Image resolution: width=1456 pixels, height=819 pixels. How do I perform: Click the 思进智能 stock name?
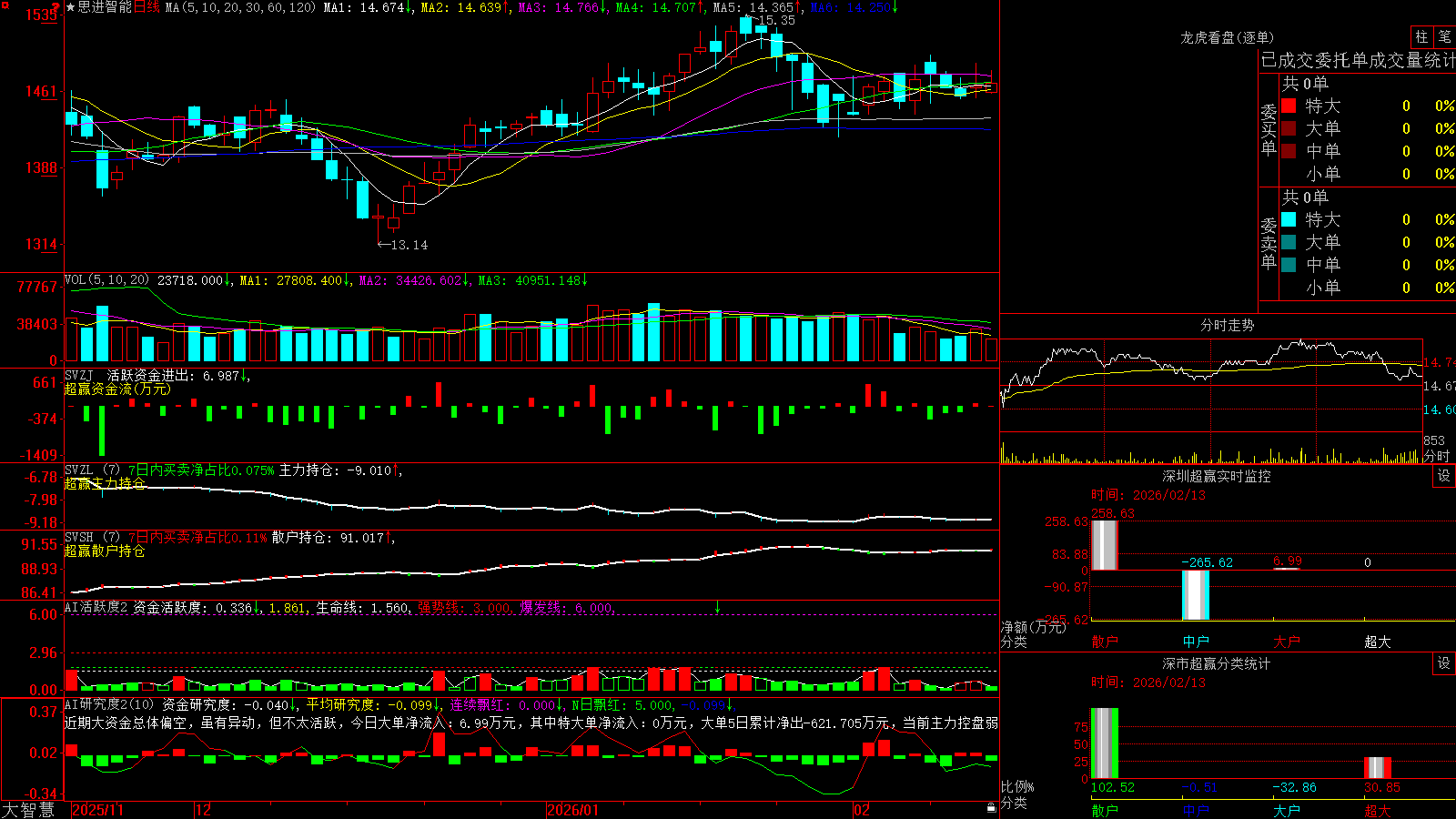click(105, 7)
